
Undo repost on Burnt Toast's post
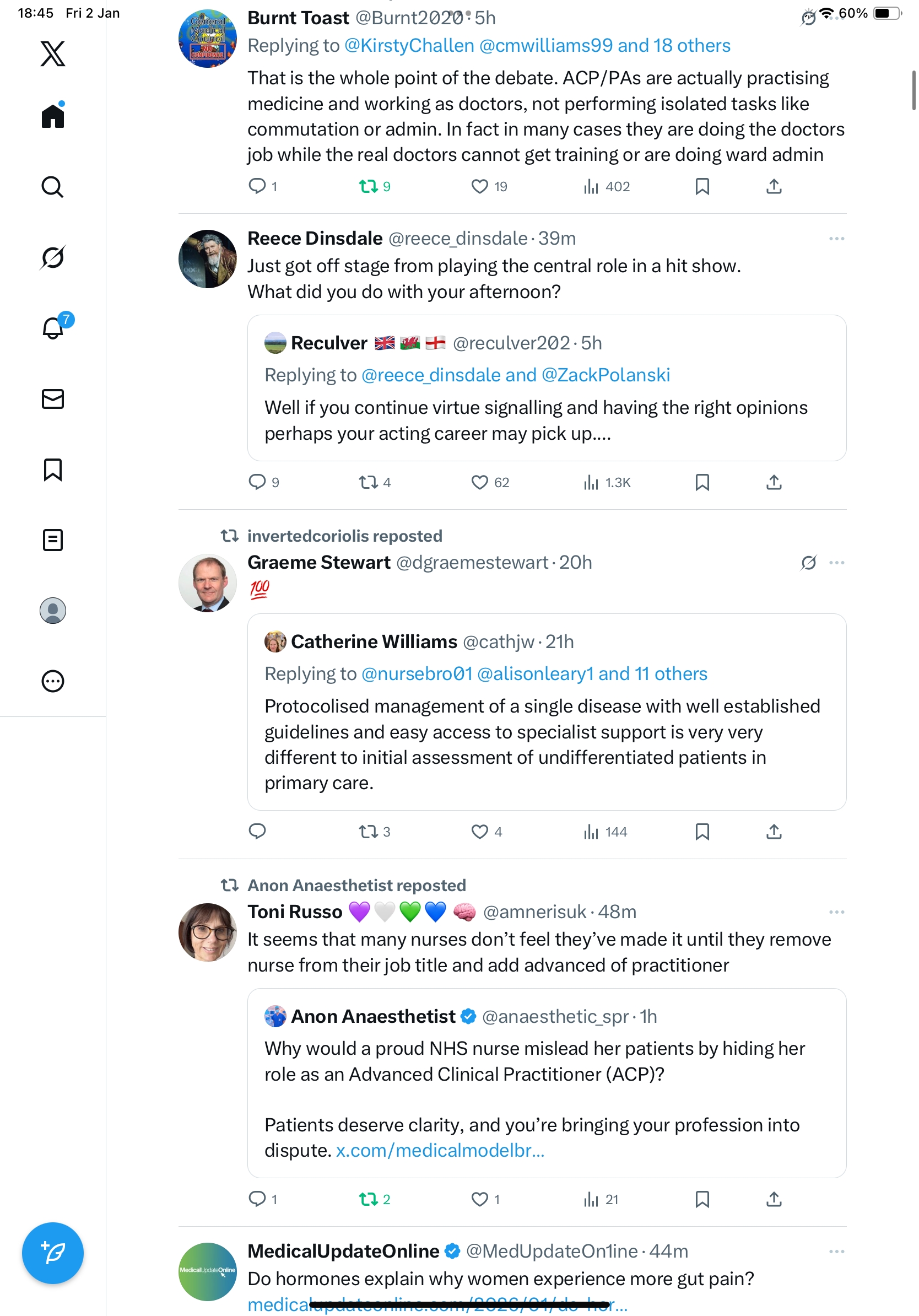pyautogui.click(x=368, y=187)
